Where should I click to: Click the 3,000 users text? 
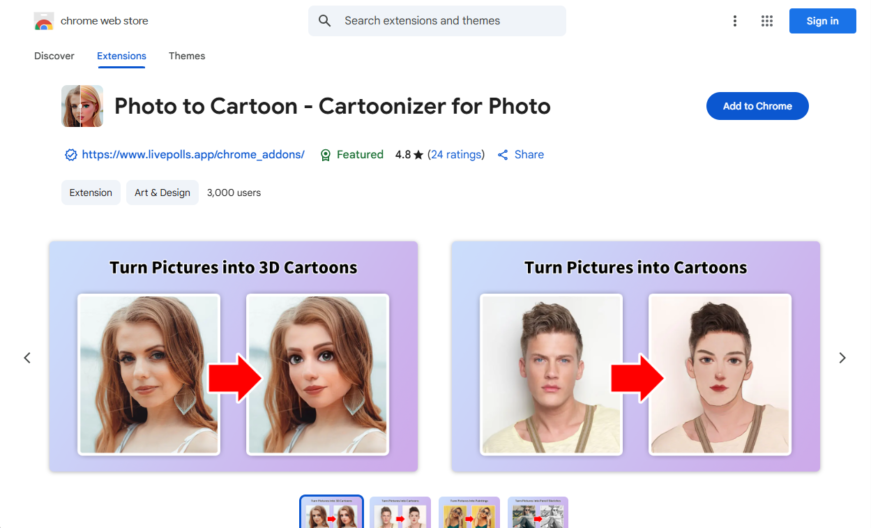click(234, 193)
